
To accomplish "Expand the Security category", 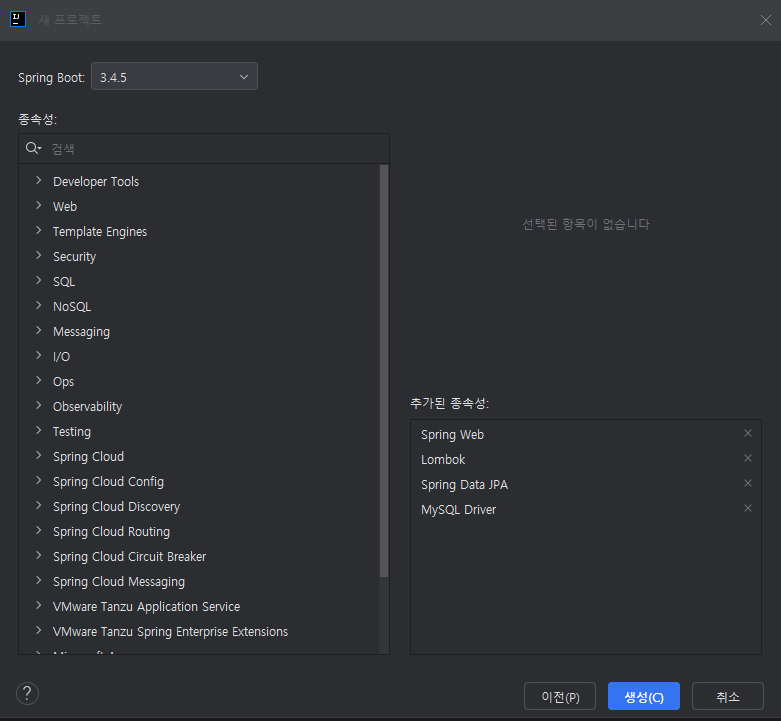I will tap(38, 255).
